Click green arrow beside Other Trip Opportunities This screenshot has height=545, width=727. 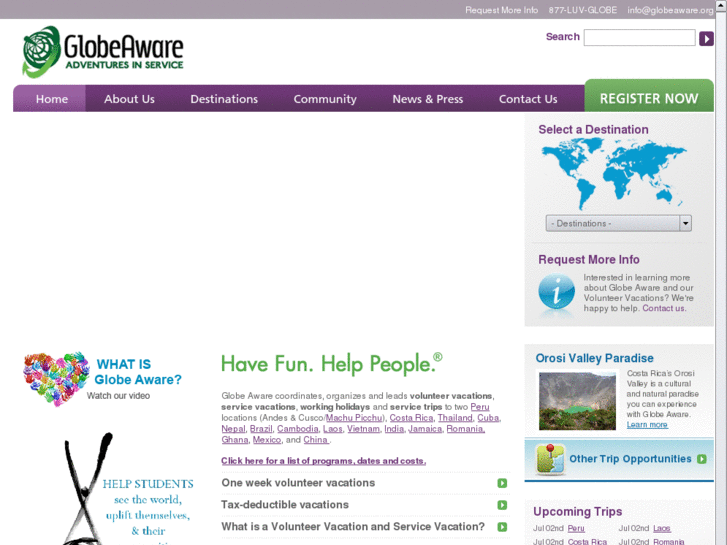click(x=702, y=459)
